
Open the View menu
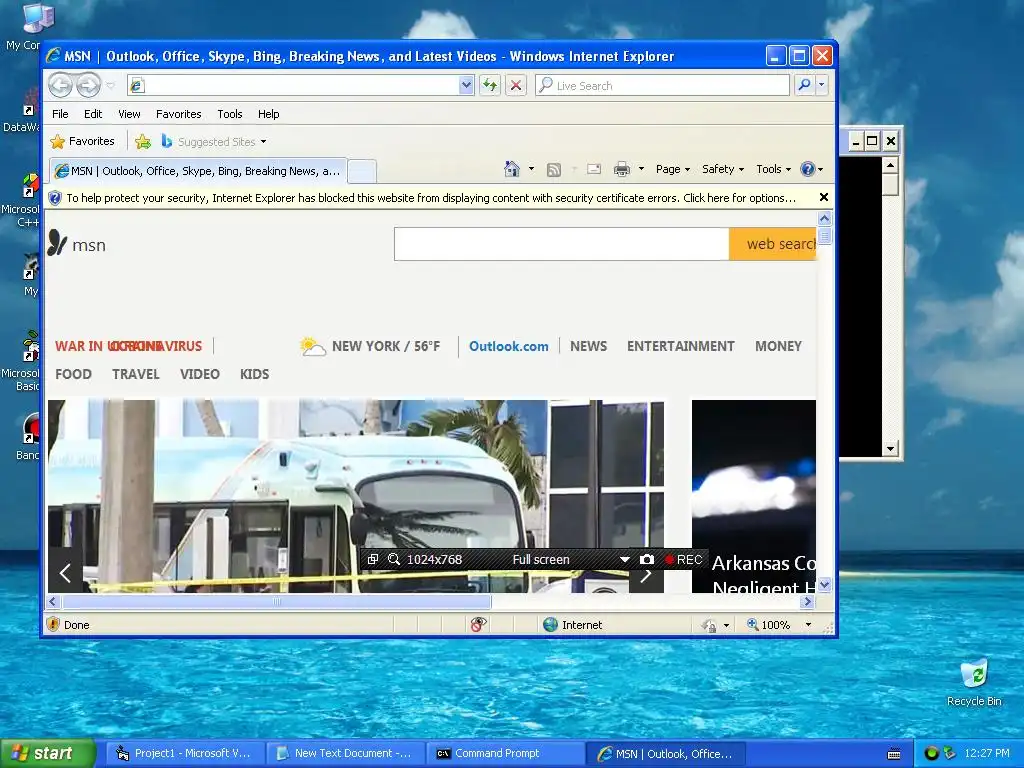129,114
